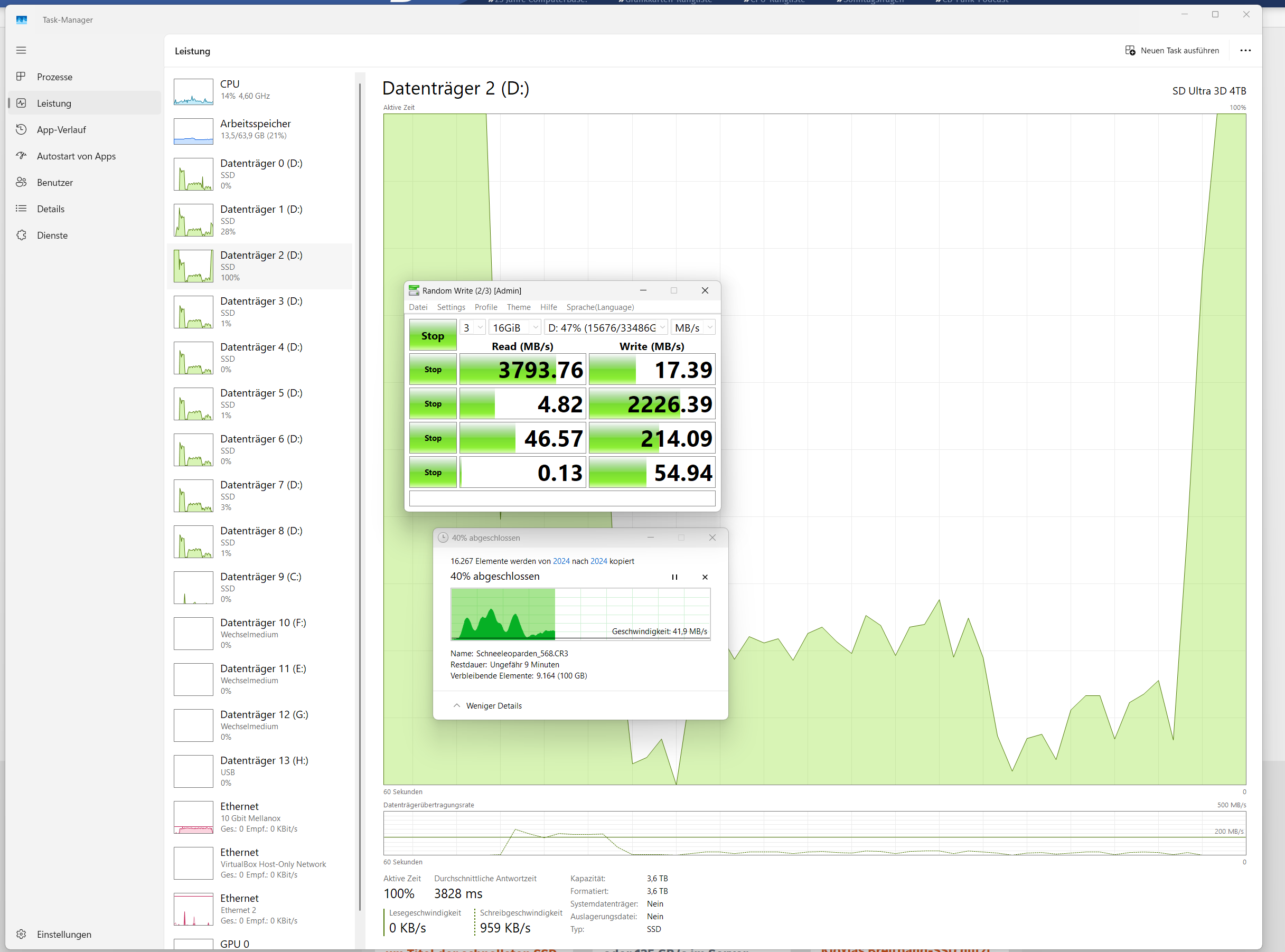This screenshot has width=1285, height=952.
Task: Cancel the file copy with X
Action: point(705,577)
